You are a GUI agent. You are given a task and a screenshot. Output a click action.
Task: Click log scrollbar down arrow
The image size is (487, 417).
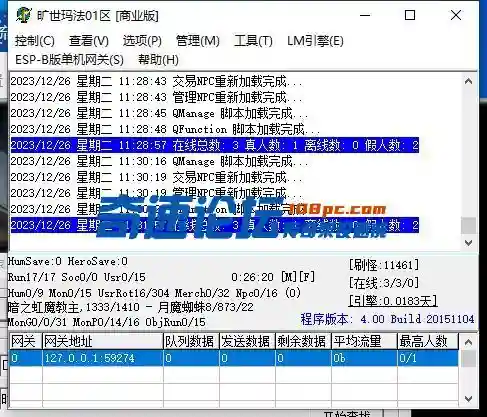click(468, 243)
